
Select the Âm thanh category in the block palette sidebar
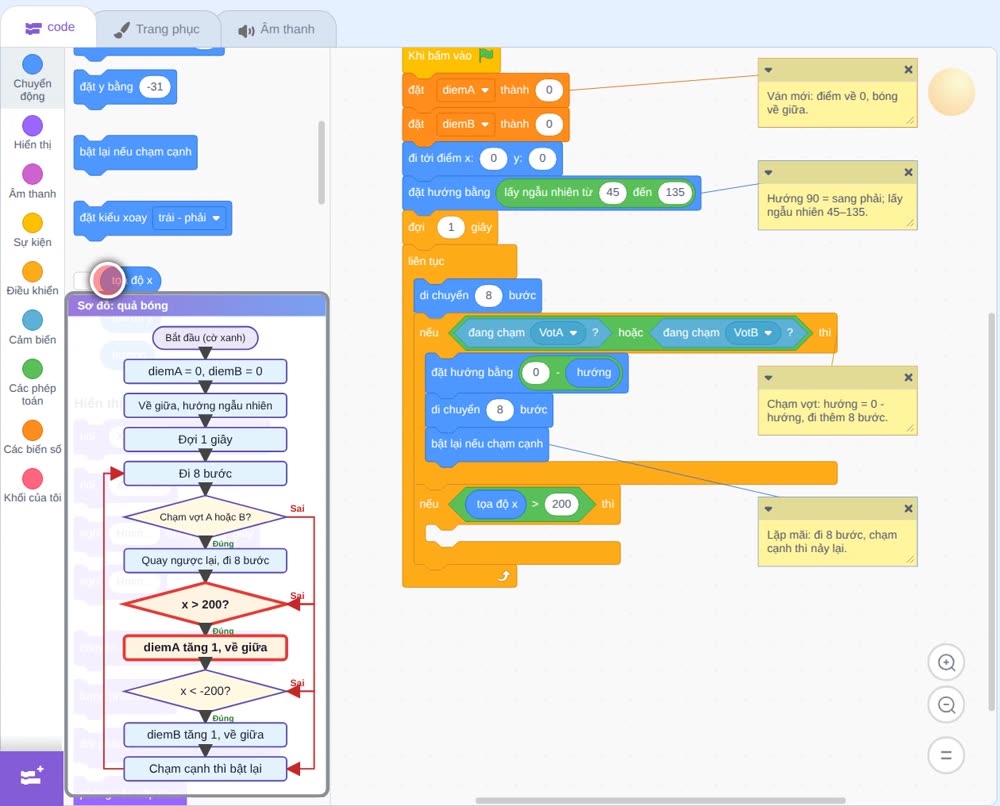click(x=32, y=182)
